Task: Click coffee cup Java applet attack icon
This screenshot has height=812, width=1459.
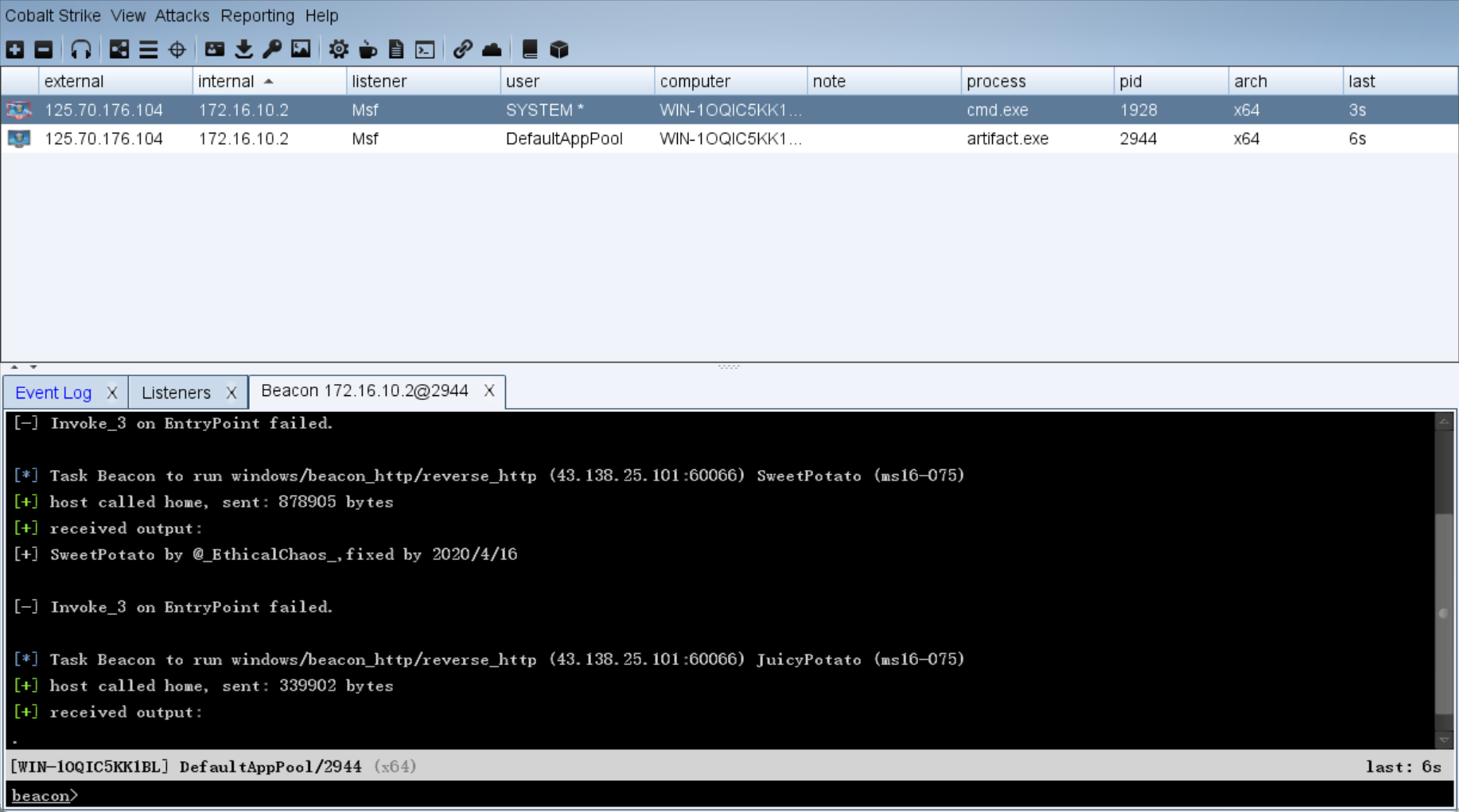Action: click(x=368, y=49)
